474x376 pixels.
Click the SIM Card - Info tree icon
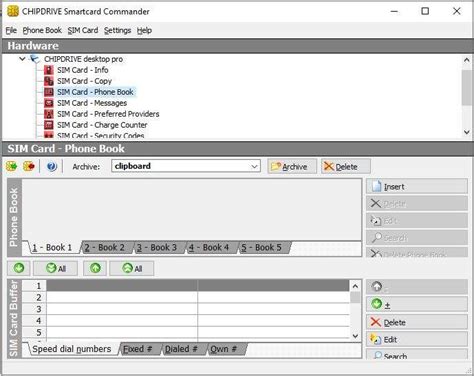(x=49, y=70)
